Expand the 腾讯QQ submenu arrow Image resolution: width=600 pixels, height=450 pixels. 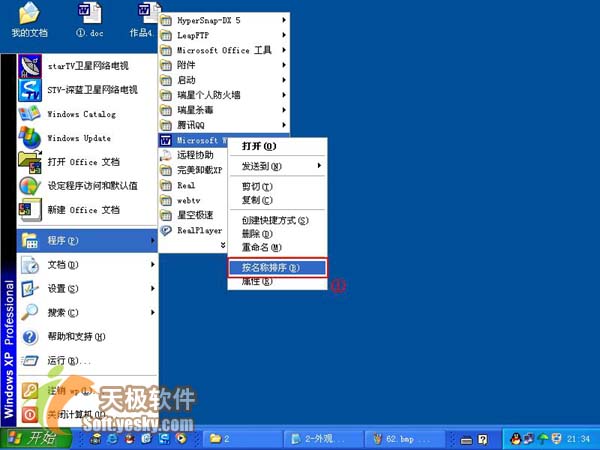284,125
